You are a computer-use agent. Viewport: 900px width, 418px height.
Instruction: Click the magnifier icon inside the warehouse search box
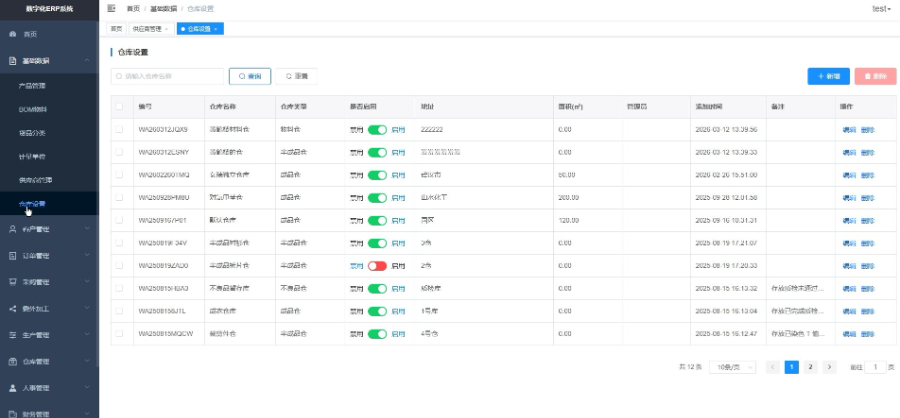[x=119, y=76]
